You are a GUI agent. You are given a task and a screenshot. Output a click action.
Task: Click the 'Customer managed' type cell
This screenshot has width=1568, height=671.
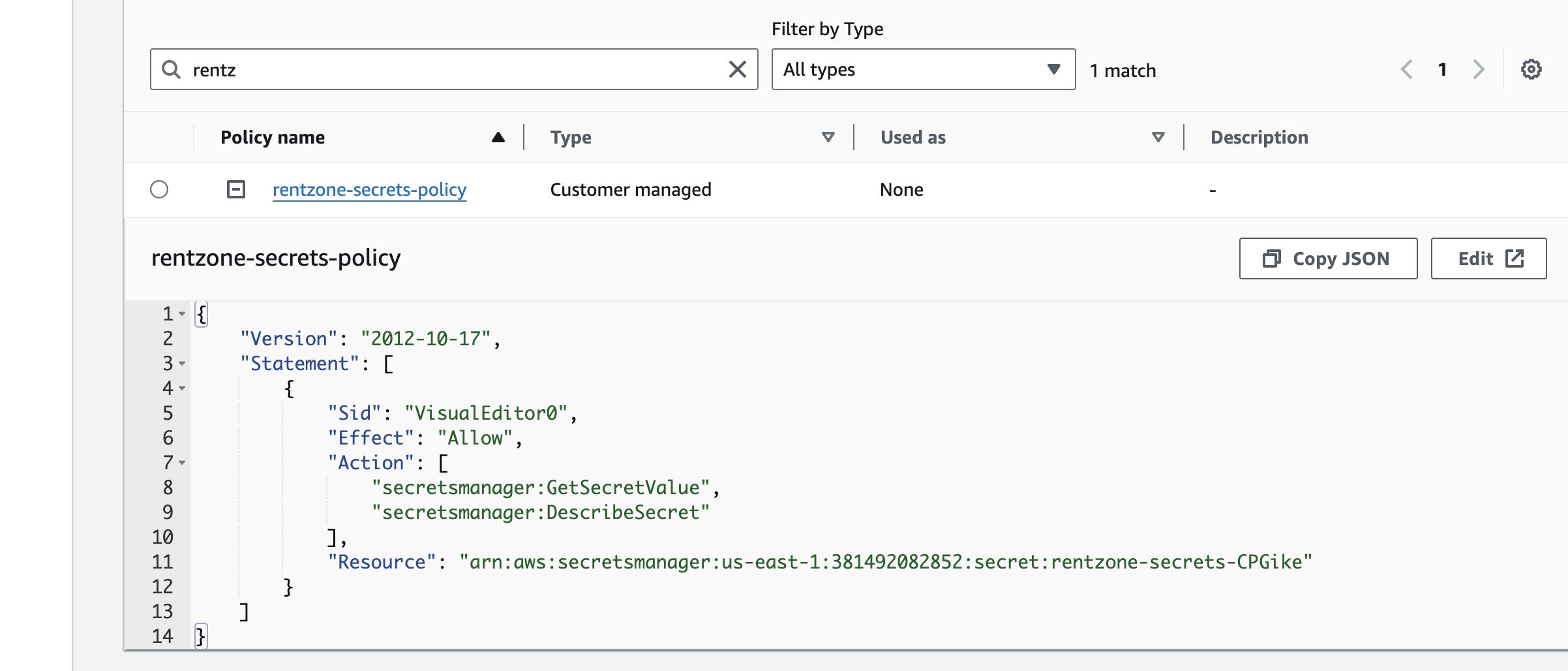(631, 189)
